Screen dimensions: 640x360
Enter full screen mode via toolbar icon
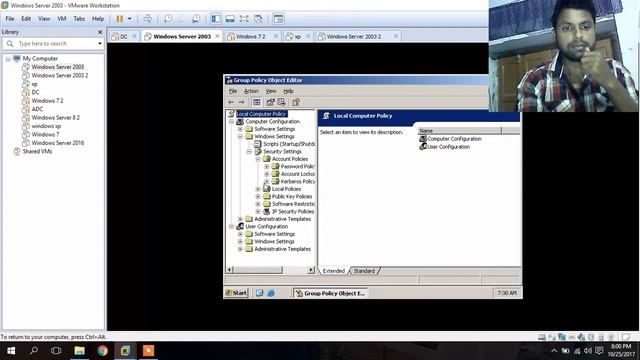[x=244, y=19]
